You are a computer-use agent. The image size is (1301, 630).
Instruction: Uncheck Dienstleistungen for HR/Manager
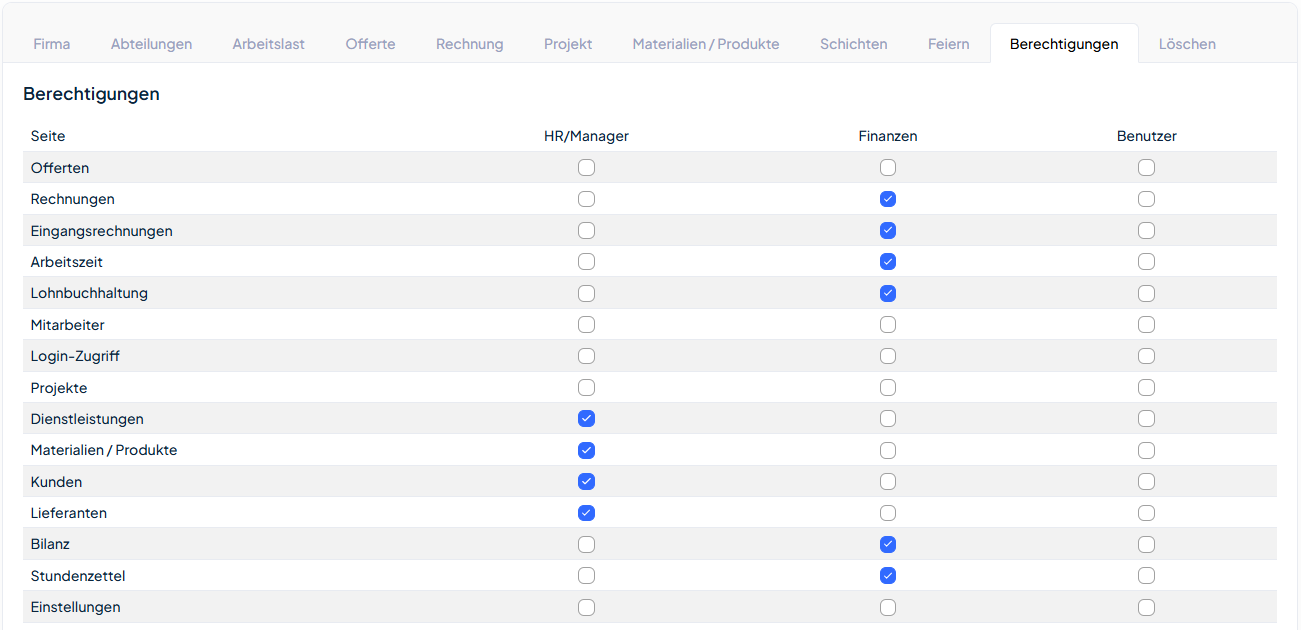pos(586,419)
